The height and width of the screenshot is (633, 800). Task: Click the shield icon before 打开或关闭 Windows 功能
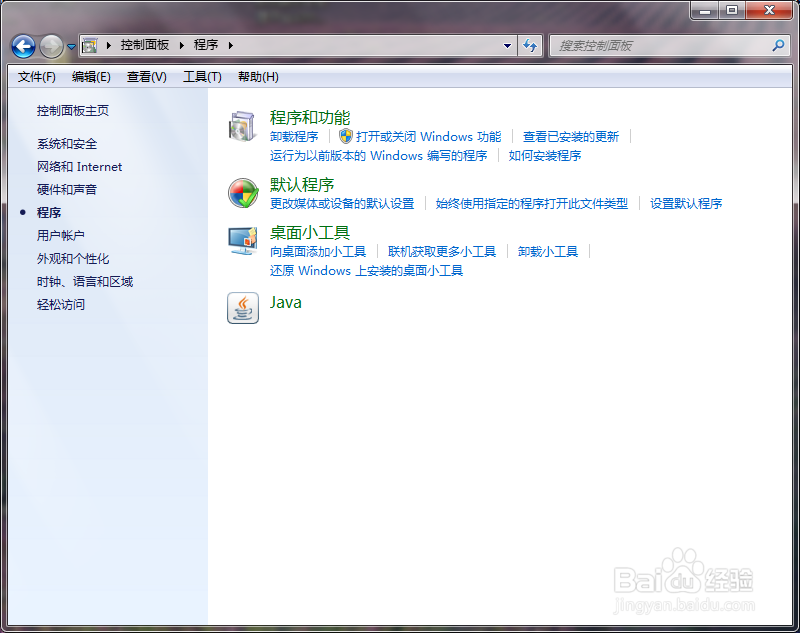[346, 136]
